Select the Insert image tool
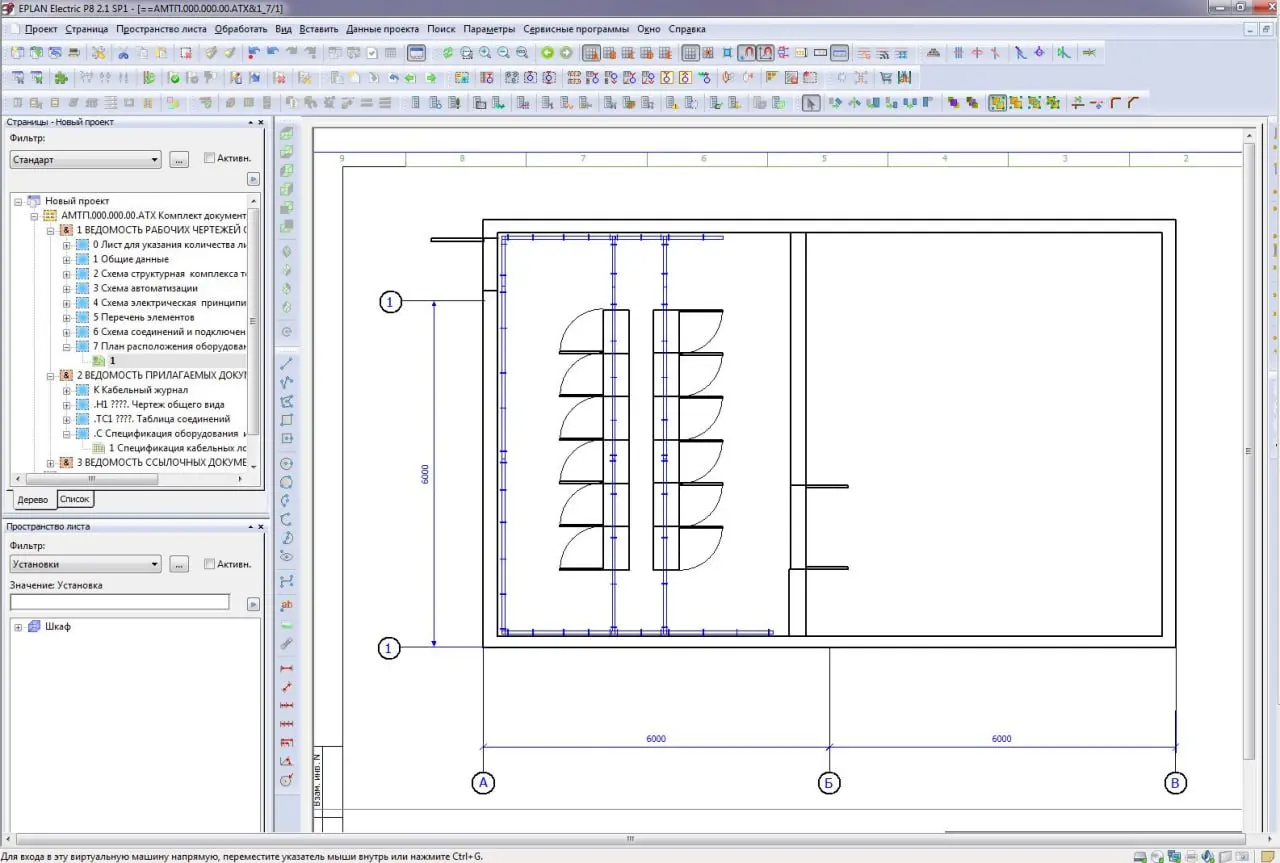1280x863 pixels. (287, 624)
